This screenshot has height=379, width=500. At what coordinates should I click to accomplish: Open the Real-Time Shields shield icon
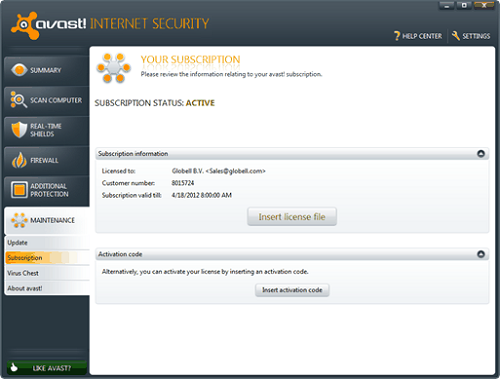click(19, 129)
